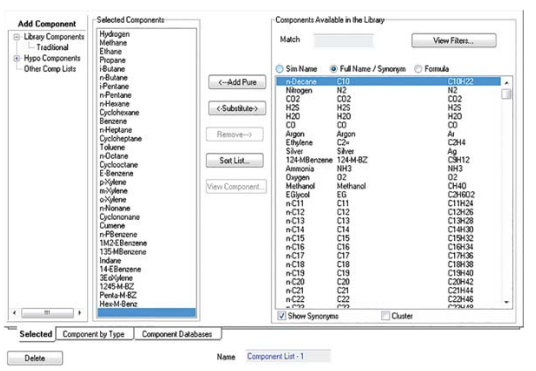Image resolution: width=536 pixels, height=371 pixels.
Task: Enable the Cluster checkbox
Action: [385, 316]
